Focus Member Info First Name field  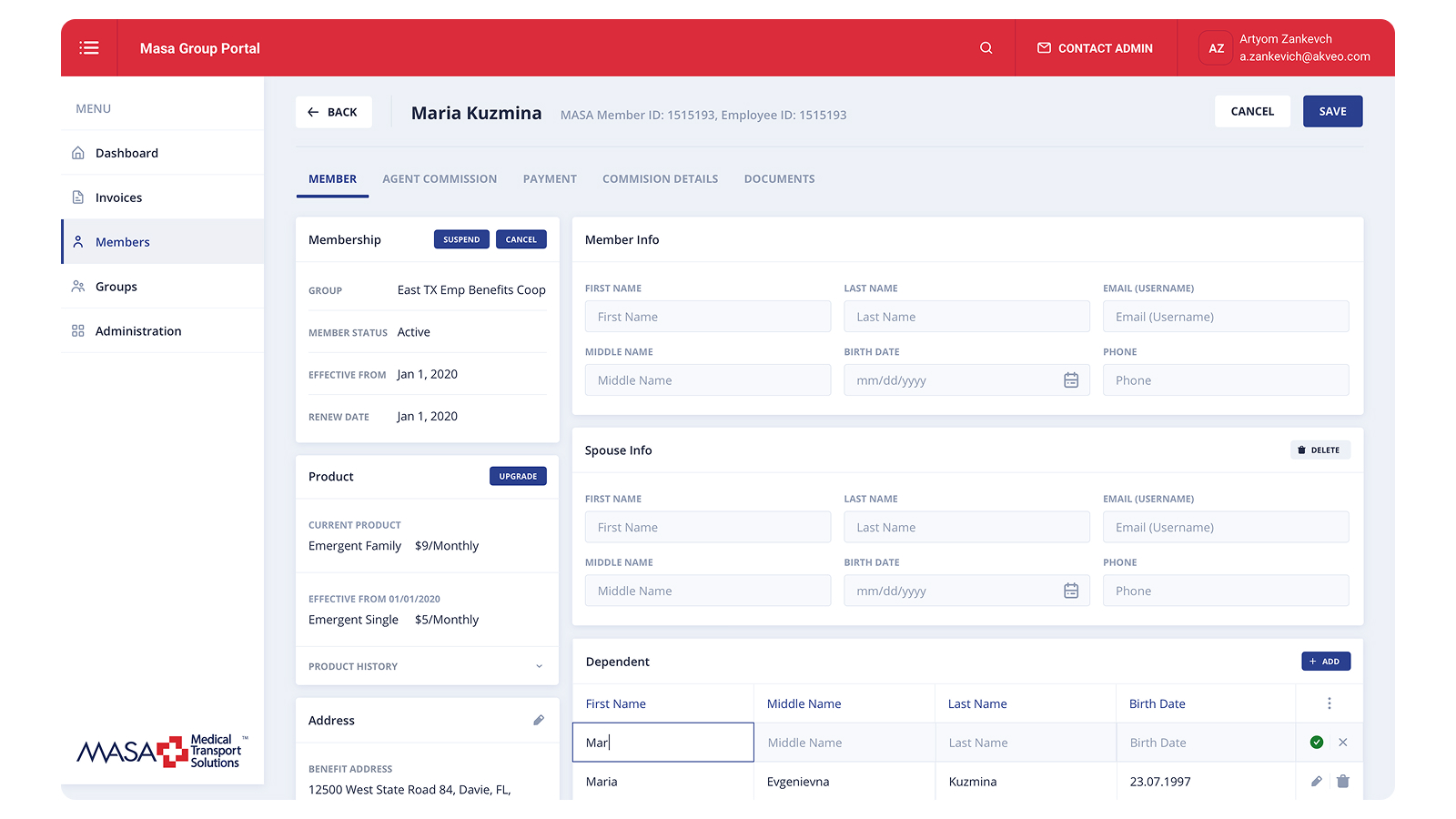click(x=708, y=317)
